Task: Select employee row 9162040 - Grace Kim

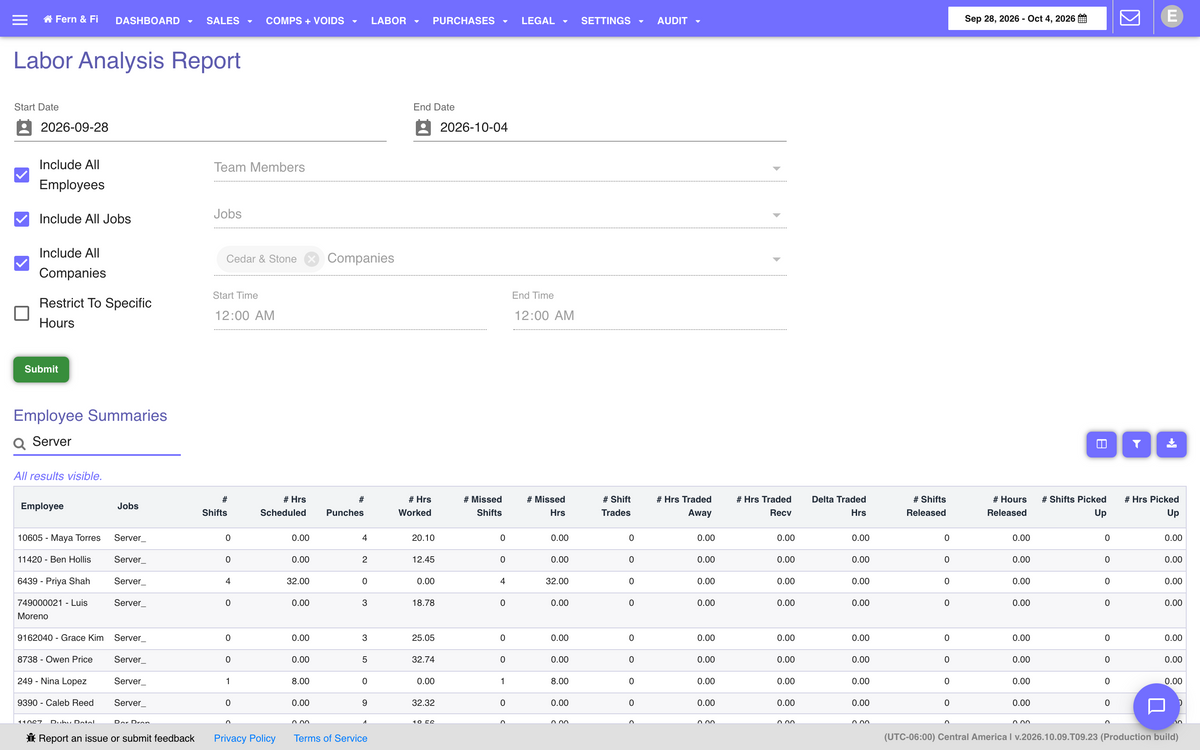Action: point(600,638)
